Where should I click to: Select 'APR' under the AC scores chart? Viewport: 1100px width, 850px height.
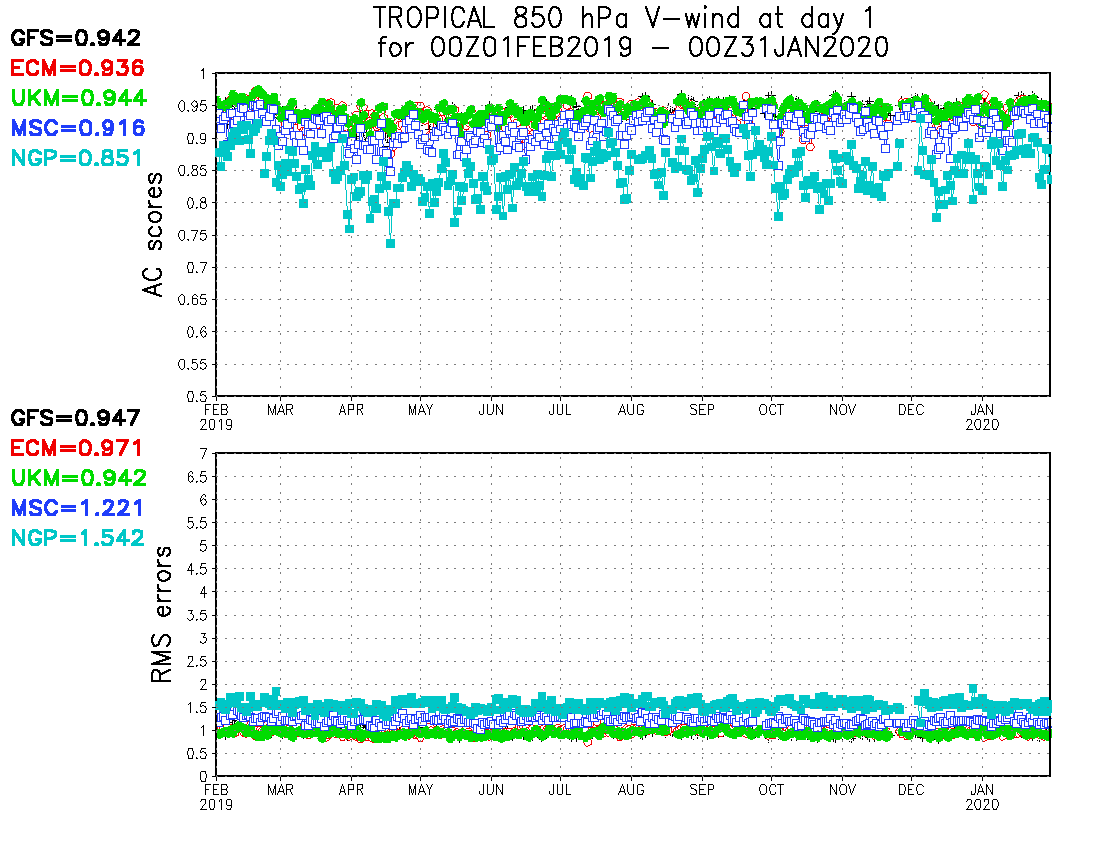click(x=351, y=410)
